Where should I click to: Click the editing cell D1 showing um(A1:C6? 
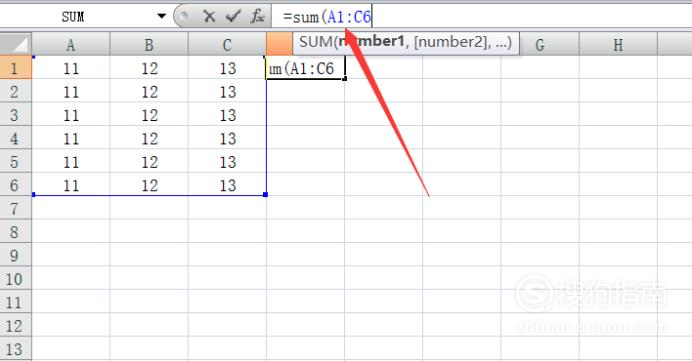[305, 68]
